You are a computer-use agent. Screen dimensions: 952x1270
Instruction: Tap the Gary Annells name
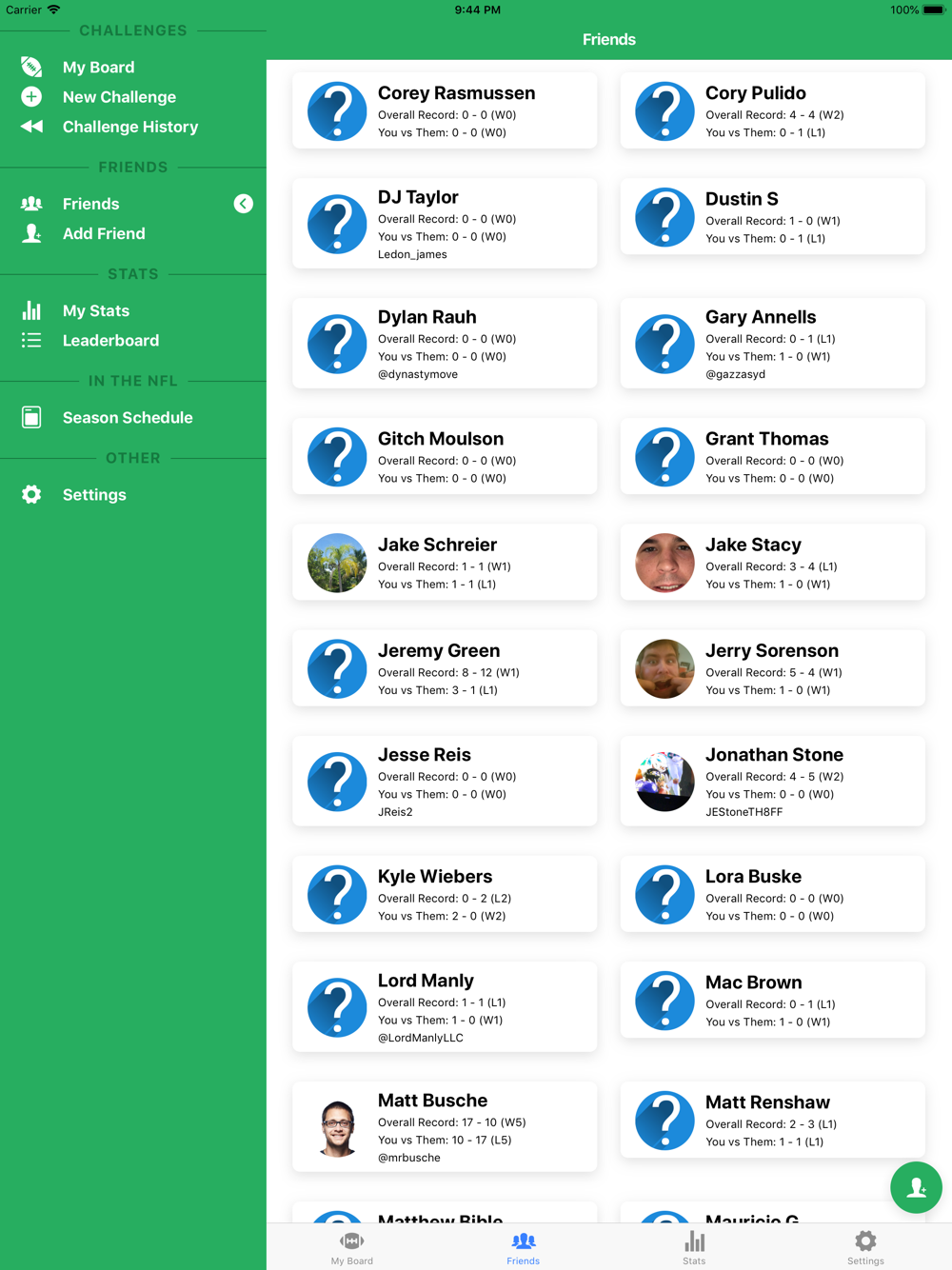[761, 317]
